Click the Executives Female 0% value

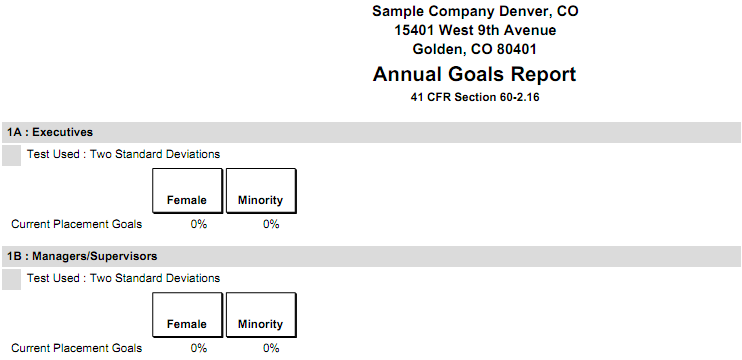(x=199, y=224)
